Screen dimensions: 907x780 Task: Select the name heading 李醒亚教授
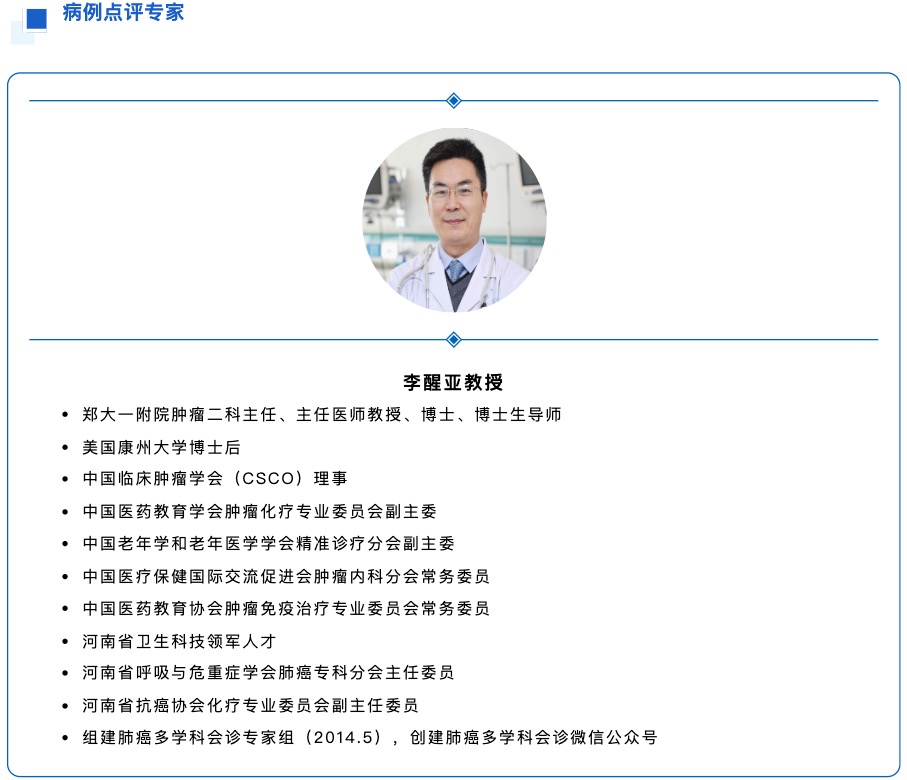tap(453, 383)
